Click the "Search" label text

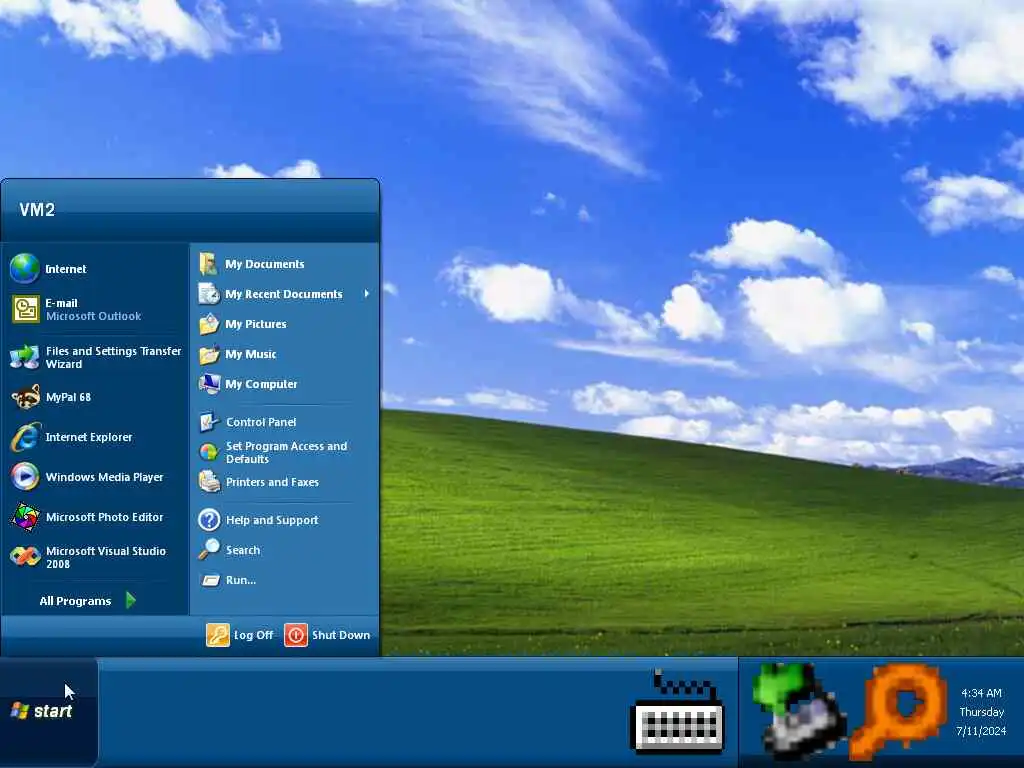point(243,550)
